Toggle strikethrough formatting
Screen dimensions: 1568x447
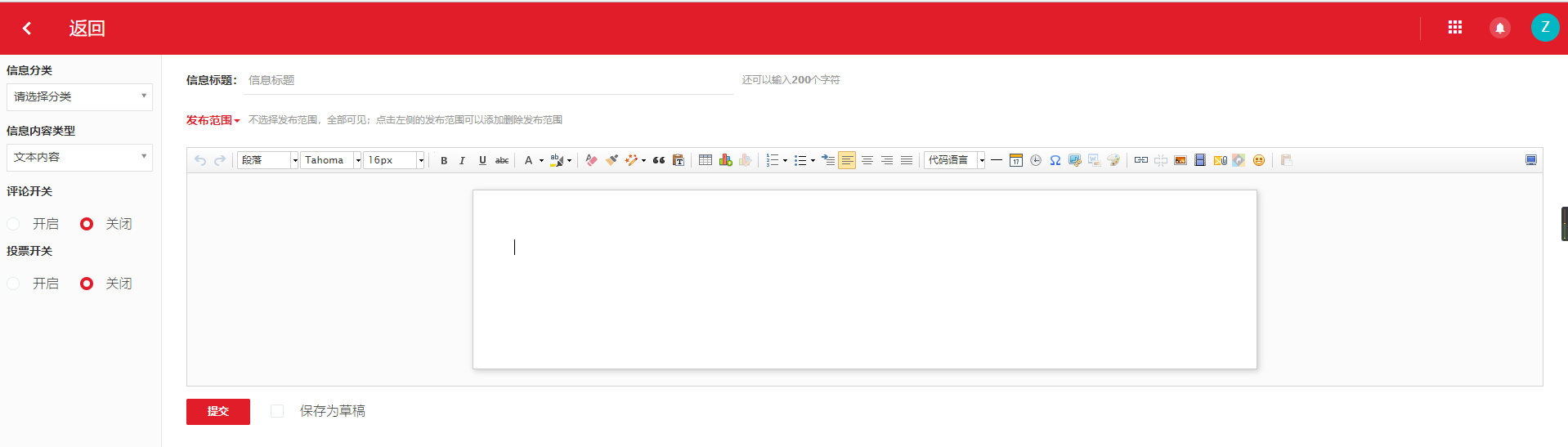pyautogui.click(x=502, y=160)
